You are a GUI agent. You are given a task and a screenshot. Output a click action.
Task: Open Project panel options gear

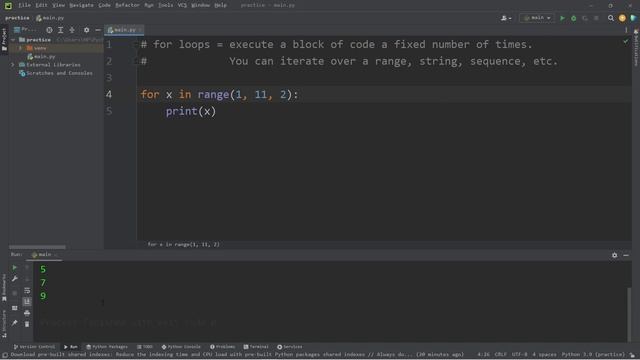(86, 30)
